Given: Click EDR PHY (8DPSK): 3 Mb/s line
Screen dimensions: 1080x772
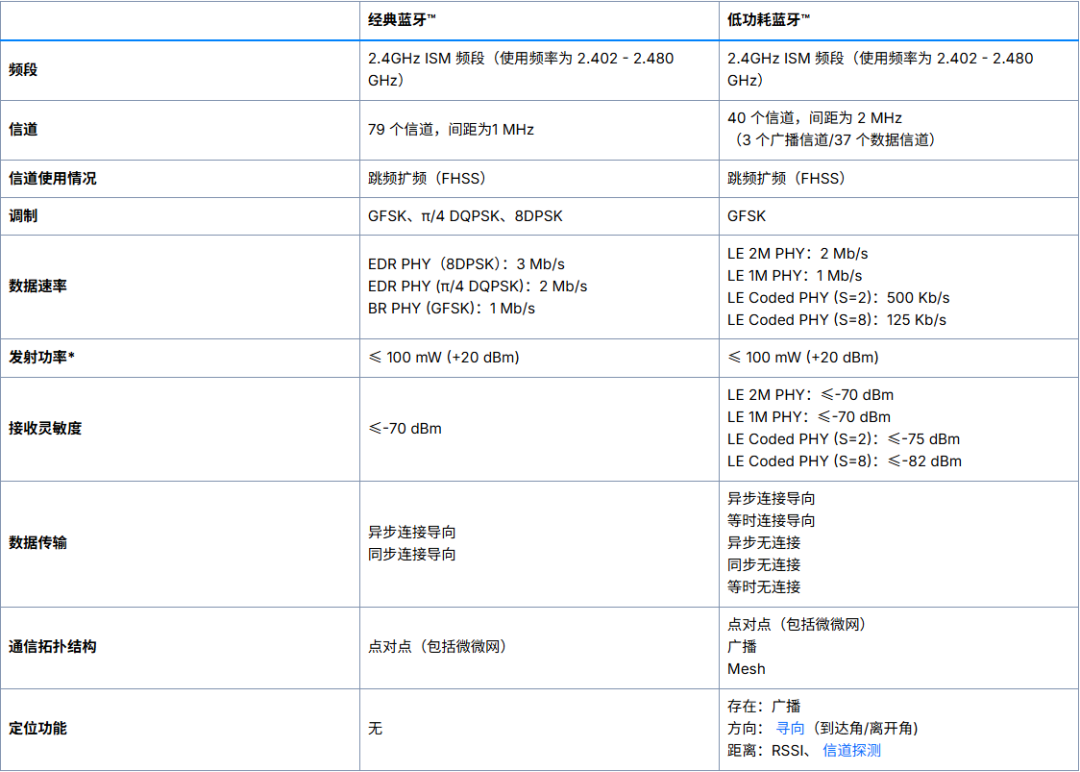Looking at the screenshot, I should point(466,264).
